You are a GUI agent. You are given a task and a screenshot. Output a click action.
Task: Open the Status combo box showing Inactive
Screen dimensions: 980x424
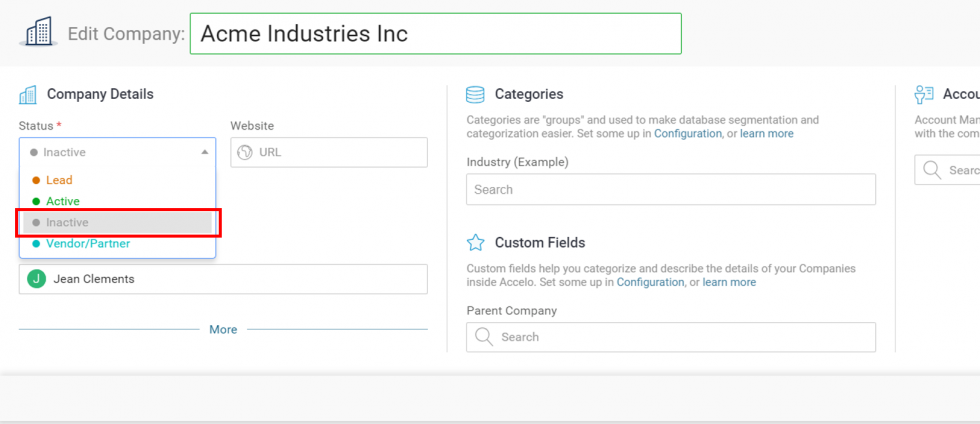tap(118, 152)
